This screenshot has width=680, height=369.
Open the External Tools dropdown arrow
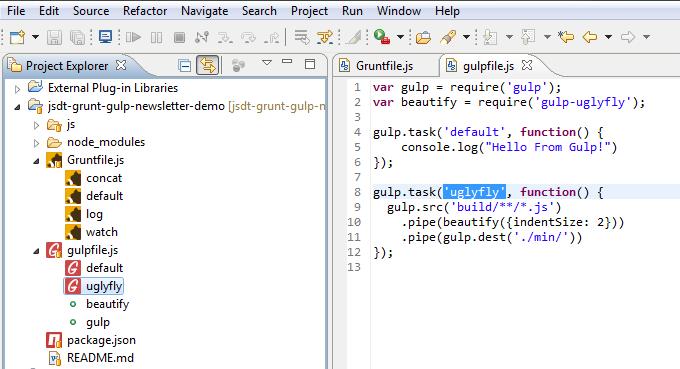[x=400, y=37]
